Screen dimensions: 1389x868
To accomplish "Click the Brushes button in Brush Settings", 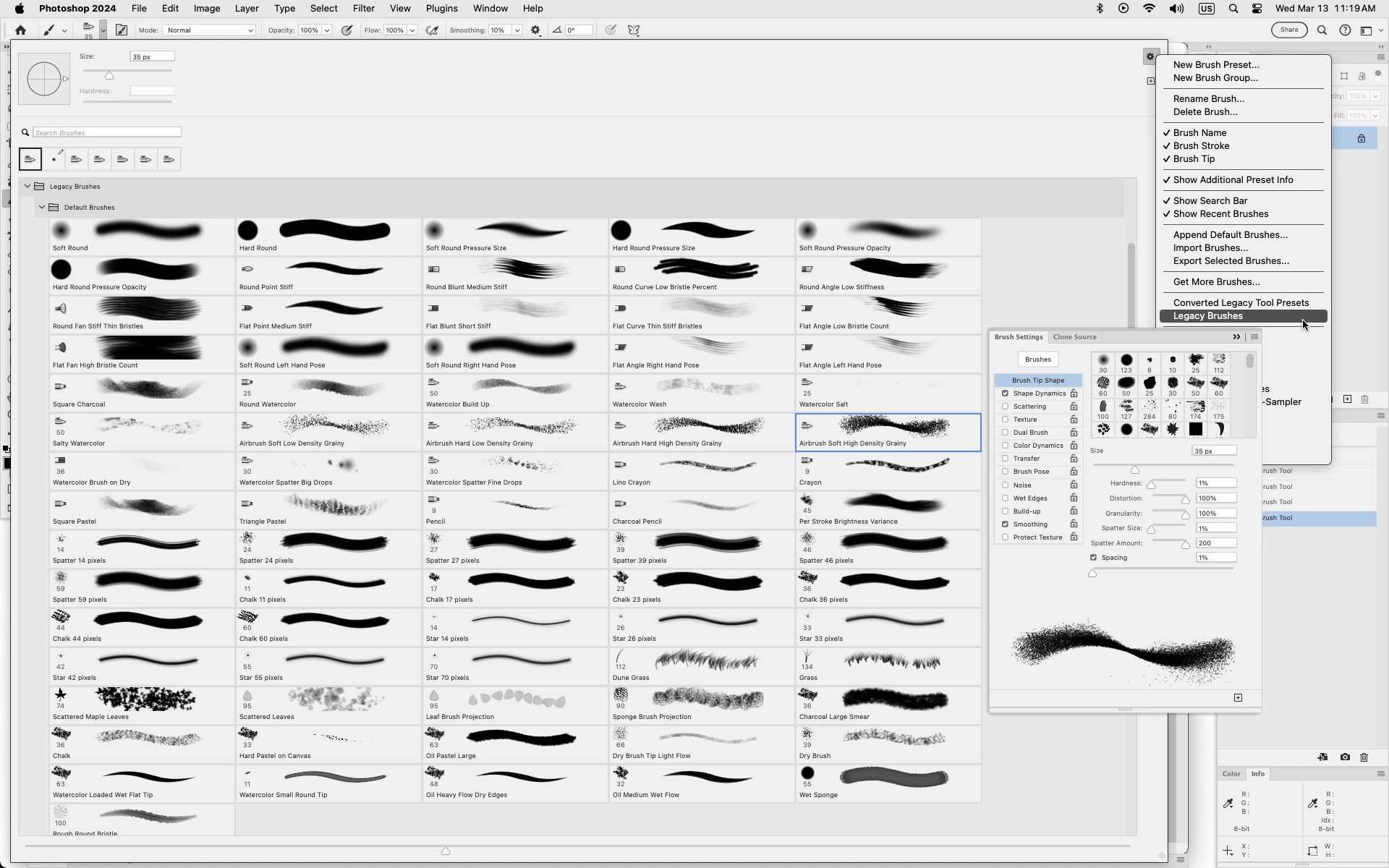I will 1037,359.
